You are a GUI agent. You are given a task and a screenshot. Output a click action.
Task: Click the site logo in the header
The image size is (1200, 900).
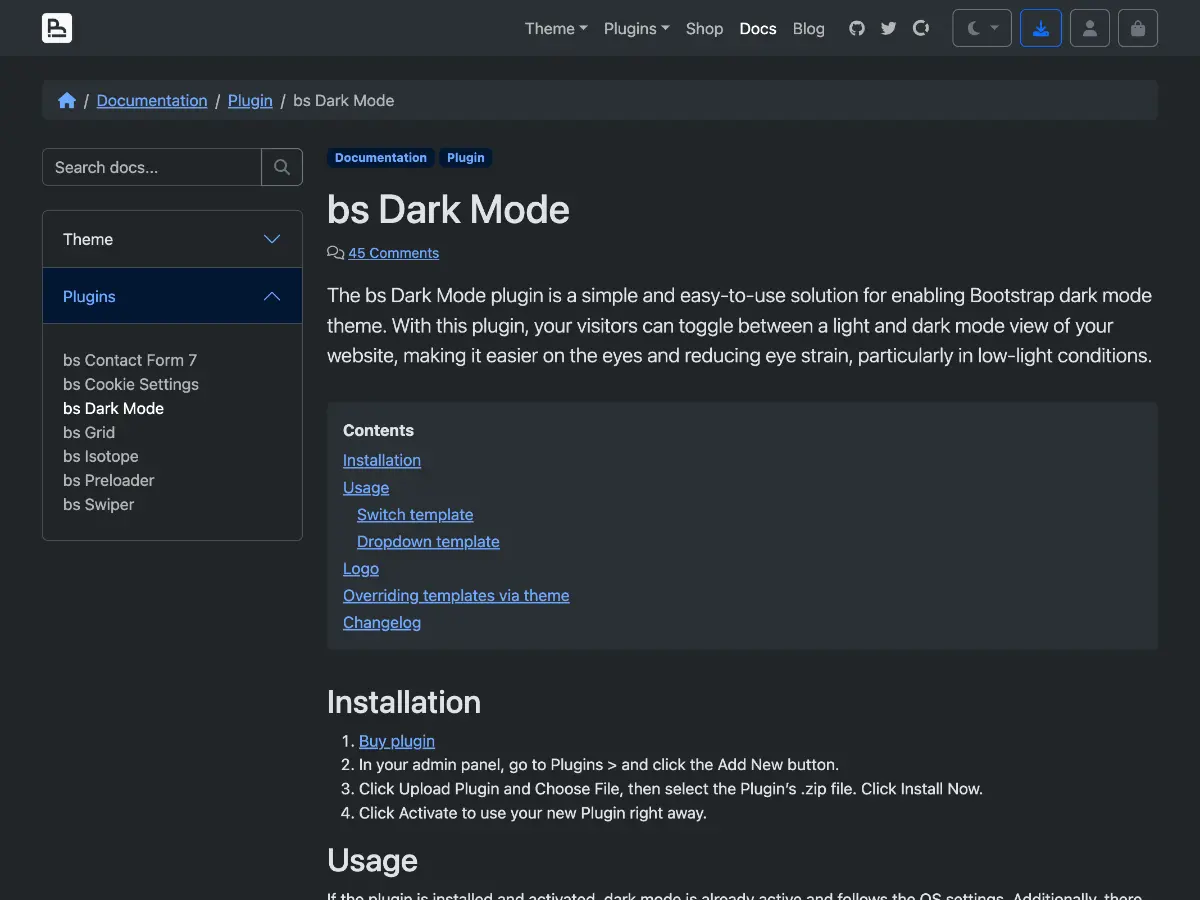pyautogui.click(x=57, y=28)
